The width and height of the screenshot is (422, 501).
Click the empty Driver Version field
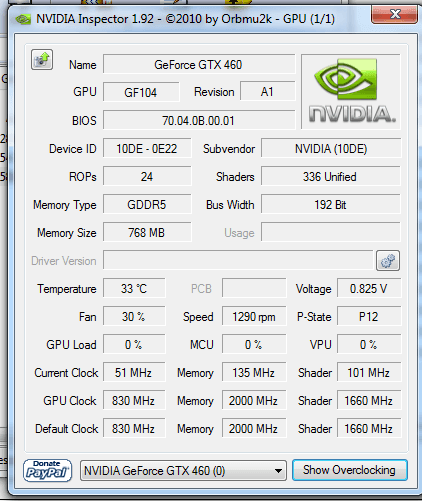coord(238,260)
